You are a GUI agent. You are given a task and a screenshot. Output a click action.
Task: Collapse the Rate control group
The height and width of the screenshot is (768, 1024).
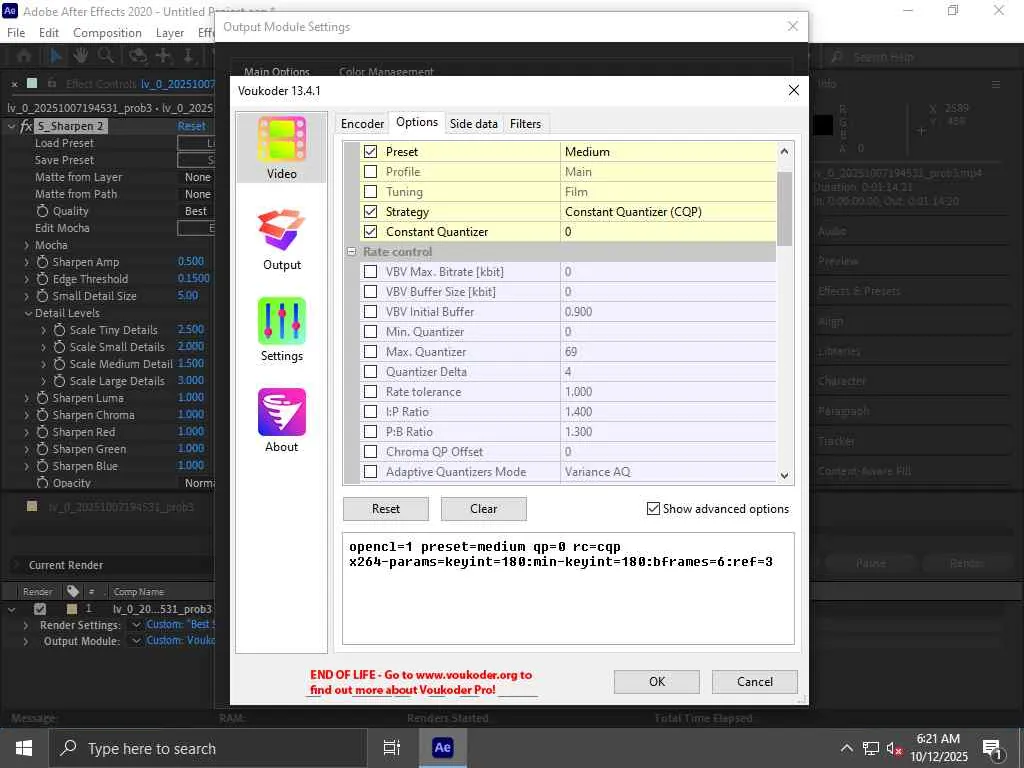click(351, 251)
